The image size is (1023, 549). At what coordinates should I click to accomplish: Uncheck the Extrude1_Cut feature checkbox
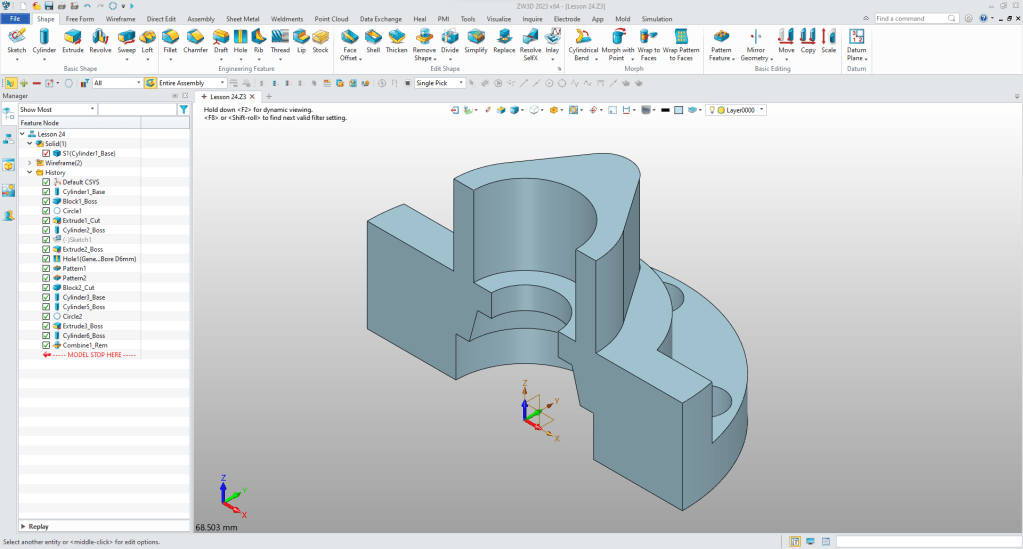pos(46,220)
